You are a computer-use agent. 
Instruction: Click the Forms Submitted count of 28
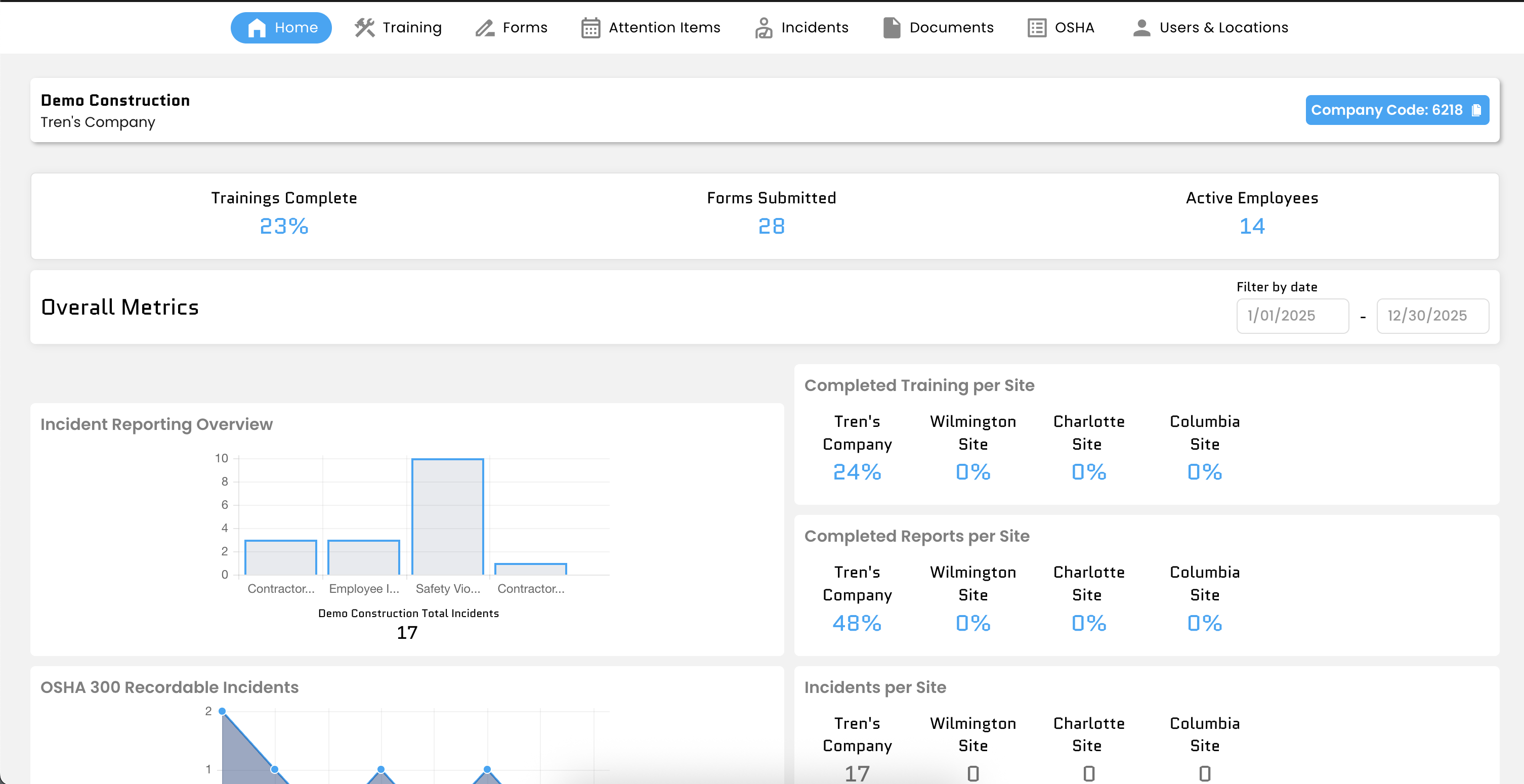pyautogui.click(x=771, y=226)
